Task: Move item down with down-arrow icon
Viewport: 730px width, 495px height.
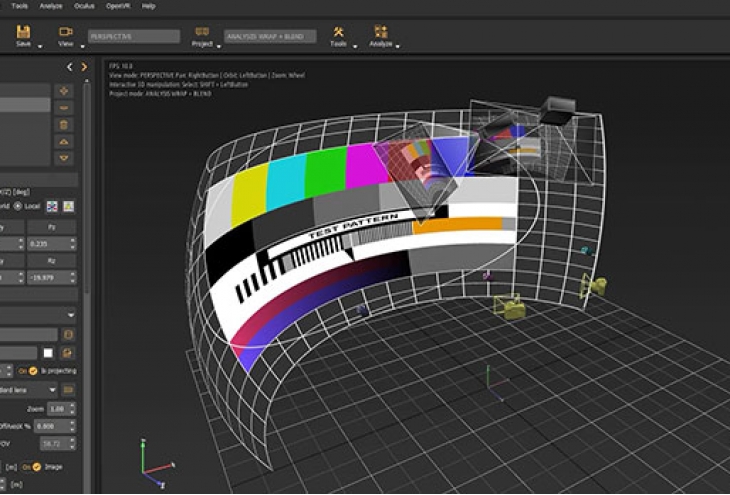Action: tap(64, 158)
